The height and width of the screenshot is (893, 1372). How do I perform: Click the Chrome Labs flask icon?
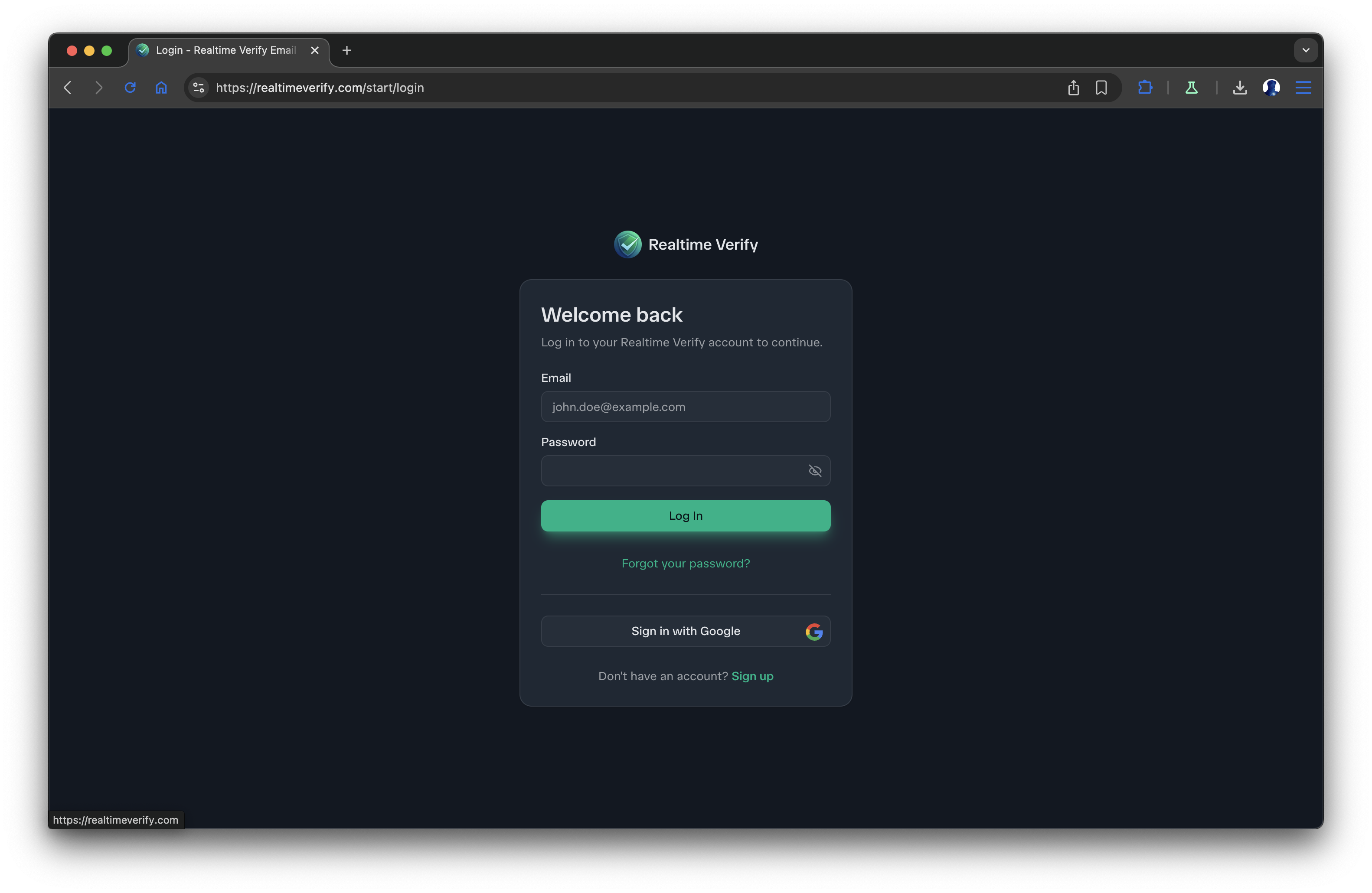pos(1191,88)
